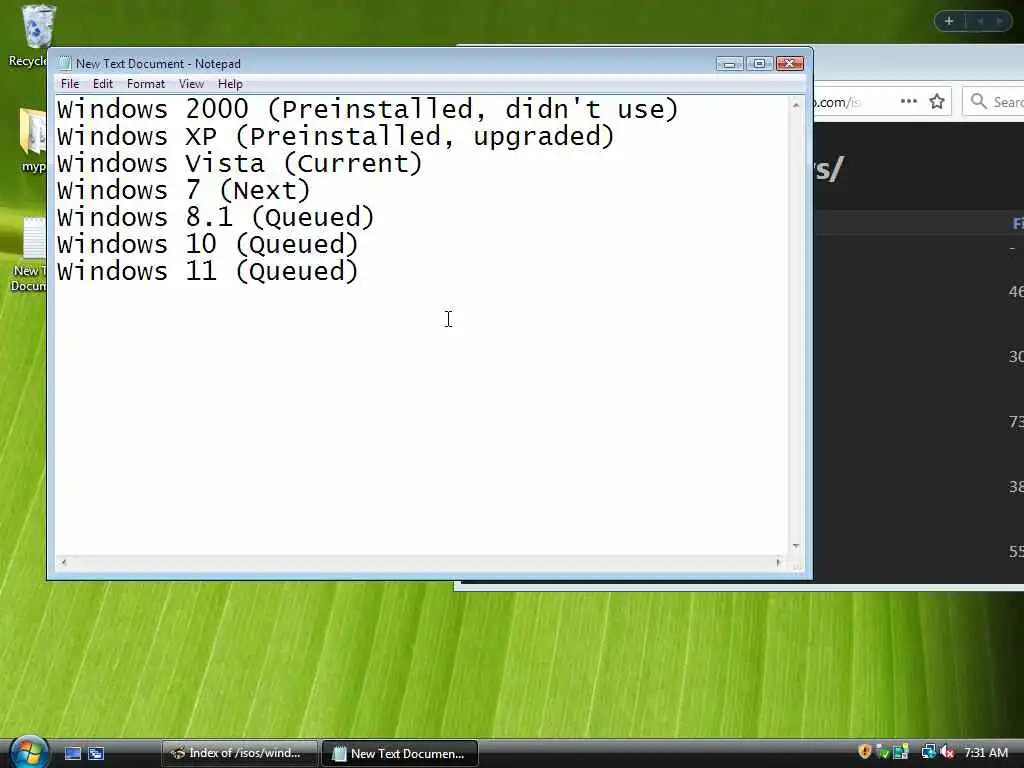
Task: Open the Format menu in Notepad
Action: pos(146,84)
